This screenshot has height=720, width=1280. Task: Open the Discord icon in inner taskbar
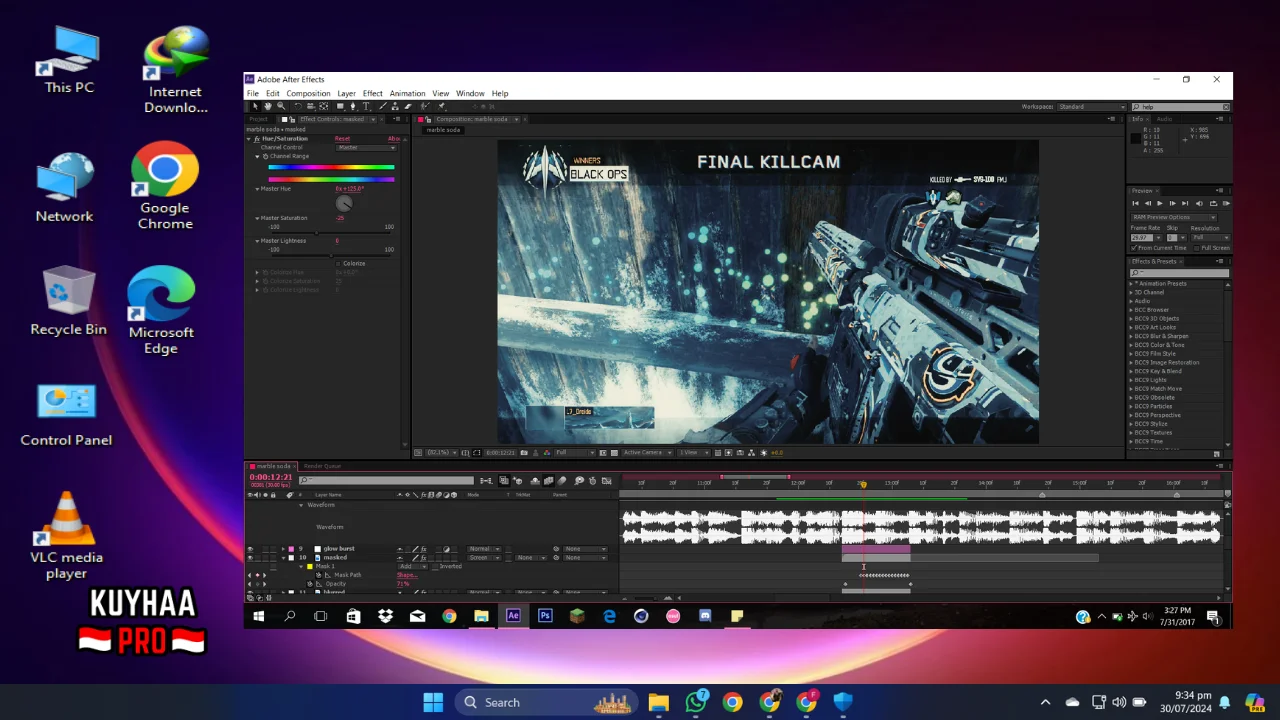click(x=705, y=616)
